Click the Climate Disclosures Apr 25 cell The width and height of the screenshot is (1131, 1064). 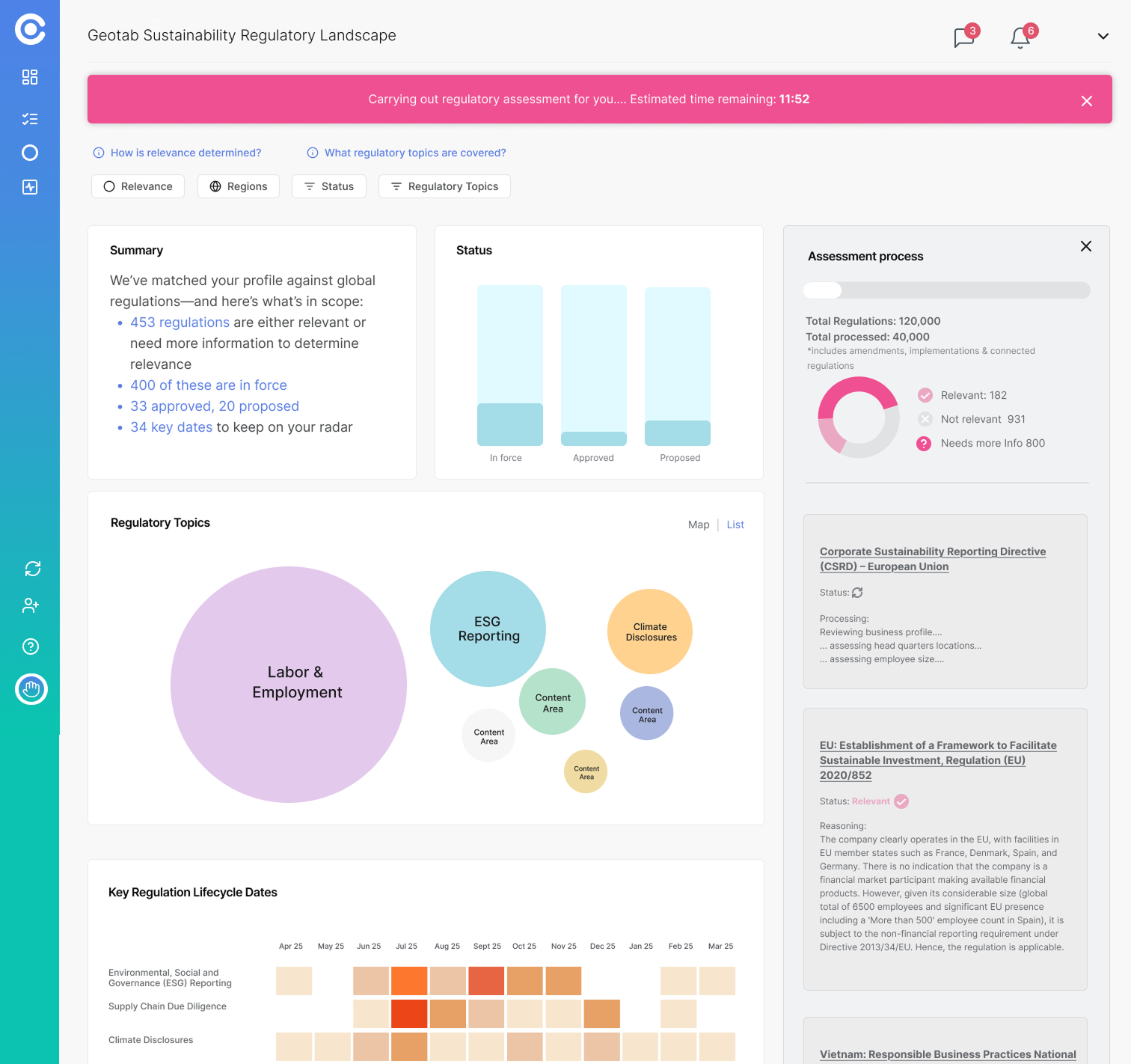click(294, 1047)
